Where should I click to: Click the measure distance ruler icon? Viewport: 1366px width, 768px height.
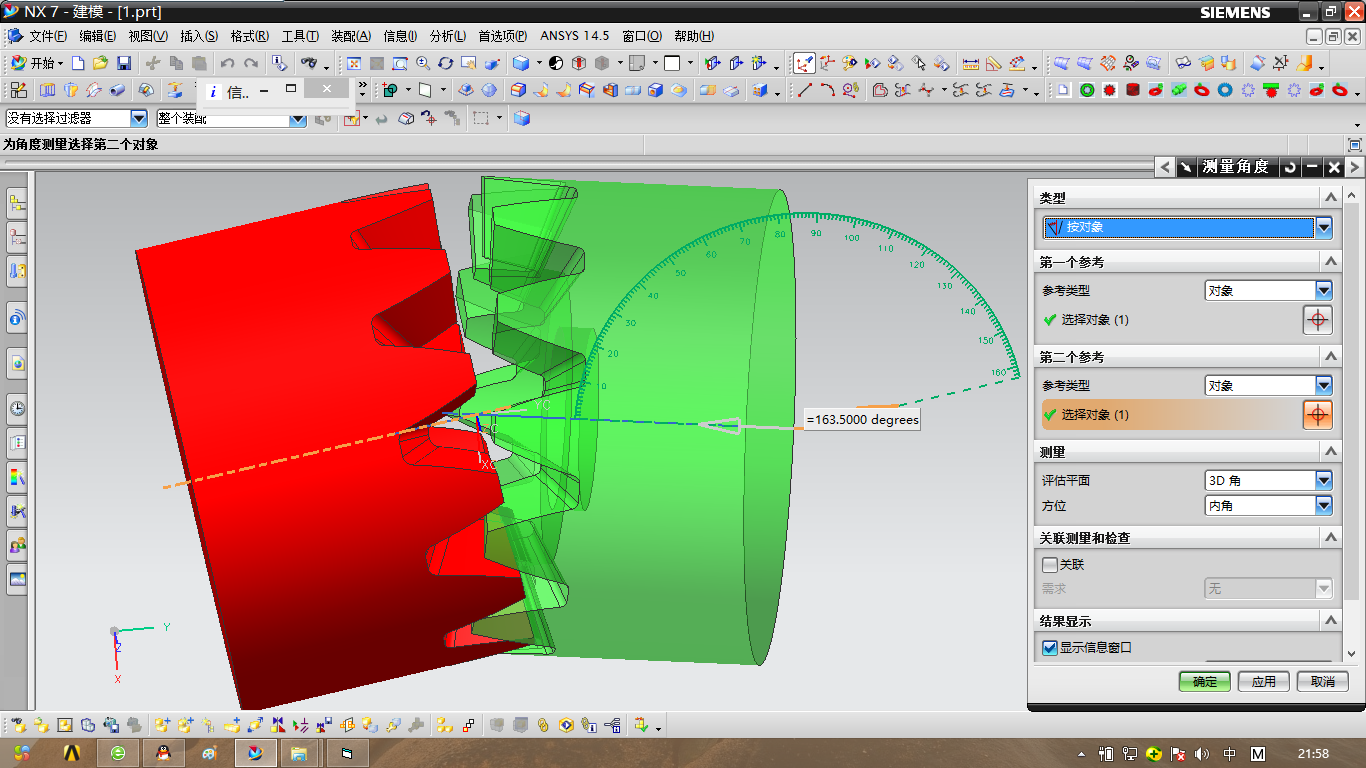click(970, 63)
